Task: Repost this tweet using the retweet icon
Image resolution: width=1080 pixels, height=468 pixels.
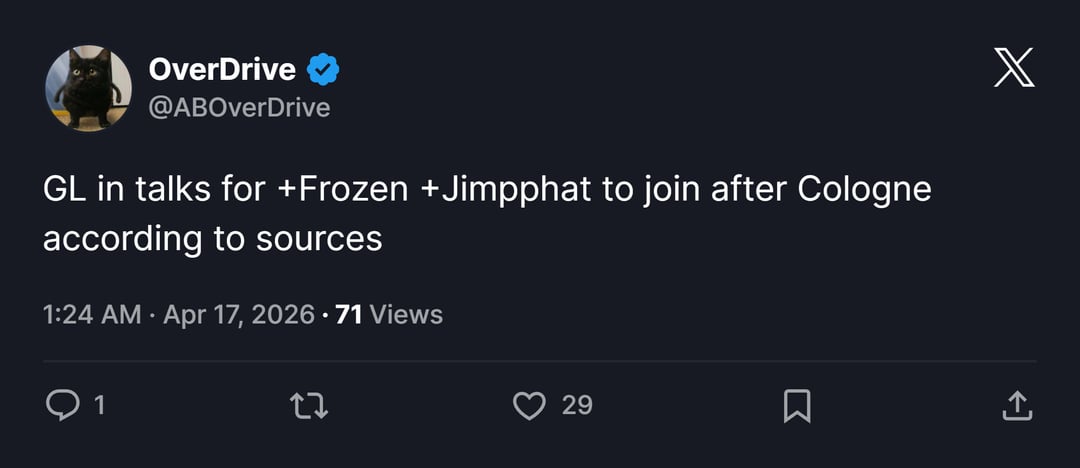Action: [308, 405]
